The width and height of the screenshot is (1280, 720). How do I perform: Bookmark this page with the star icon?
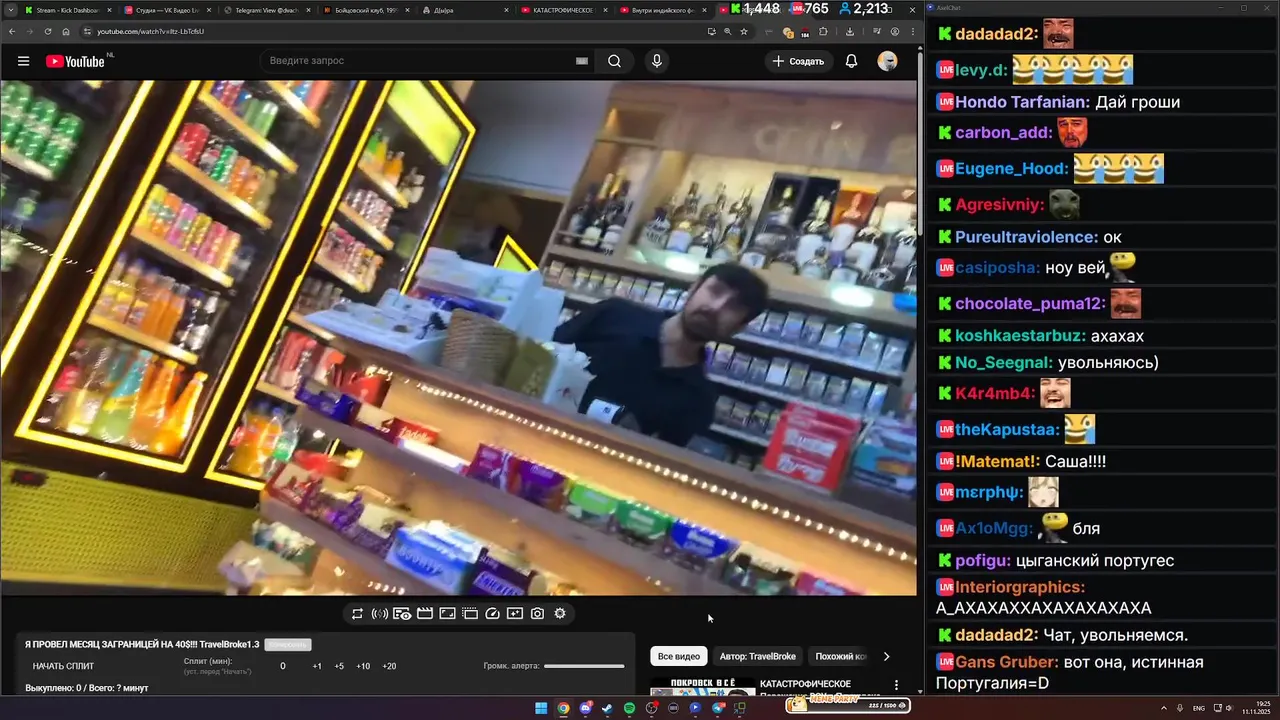(x=743, y=31)
